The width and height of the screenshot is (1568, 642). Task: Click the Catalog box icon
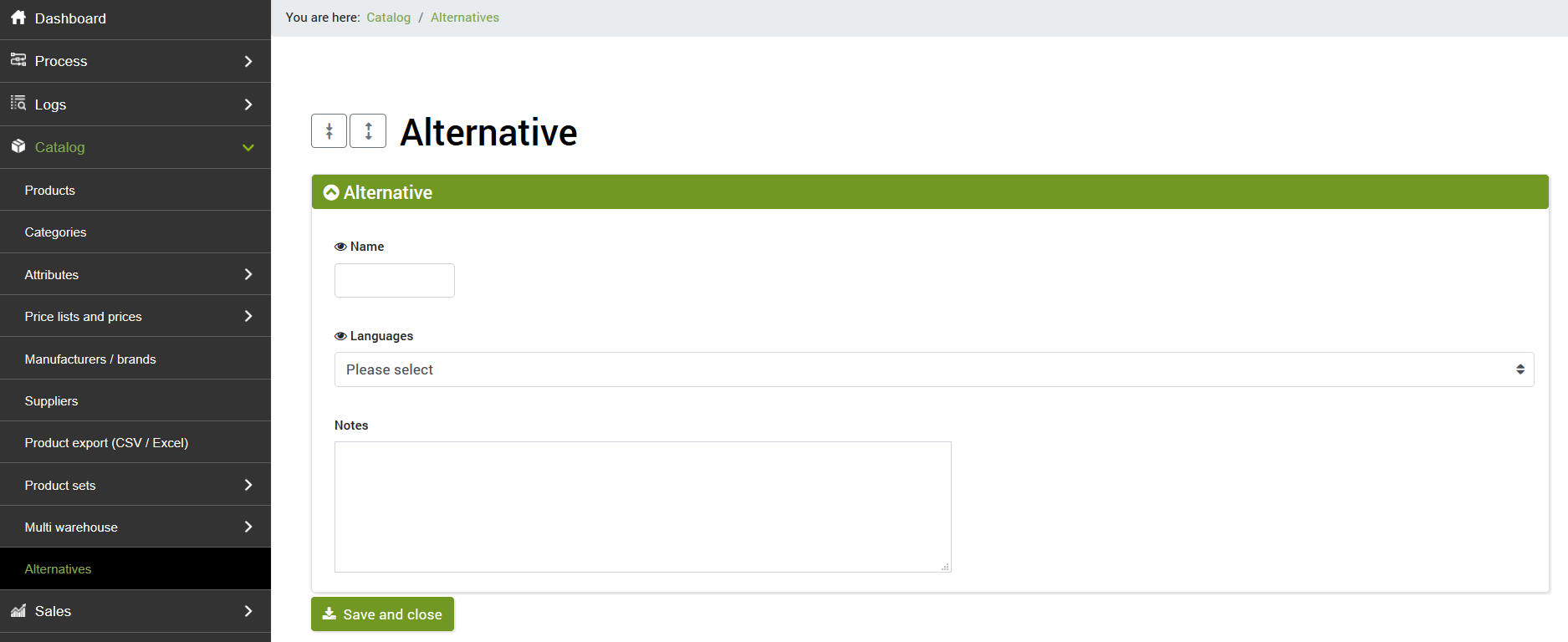(18, 146)
